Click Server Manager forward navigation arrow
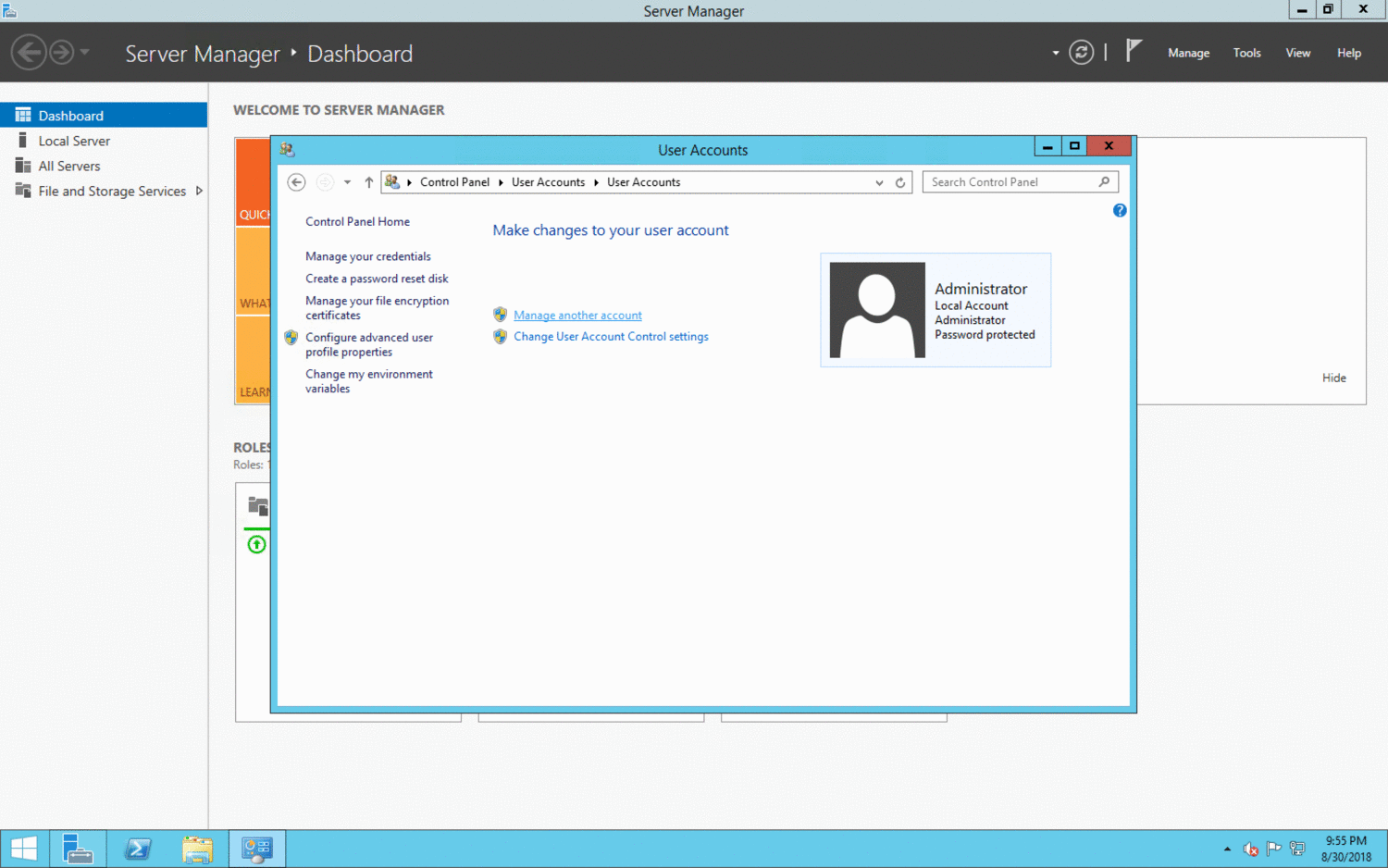The width and height of the screenshot is (1388, 868). tap(61, 52)
